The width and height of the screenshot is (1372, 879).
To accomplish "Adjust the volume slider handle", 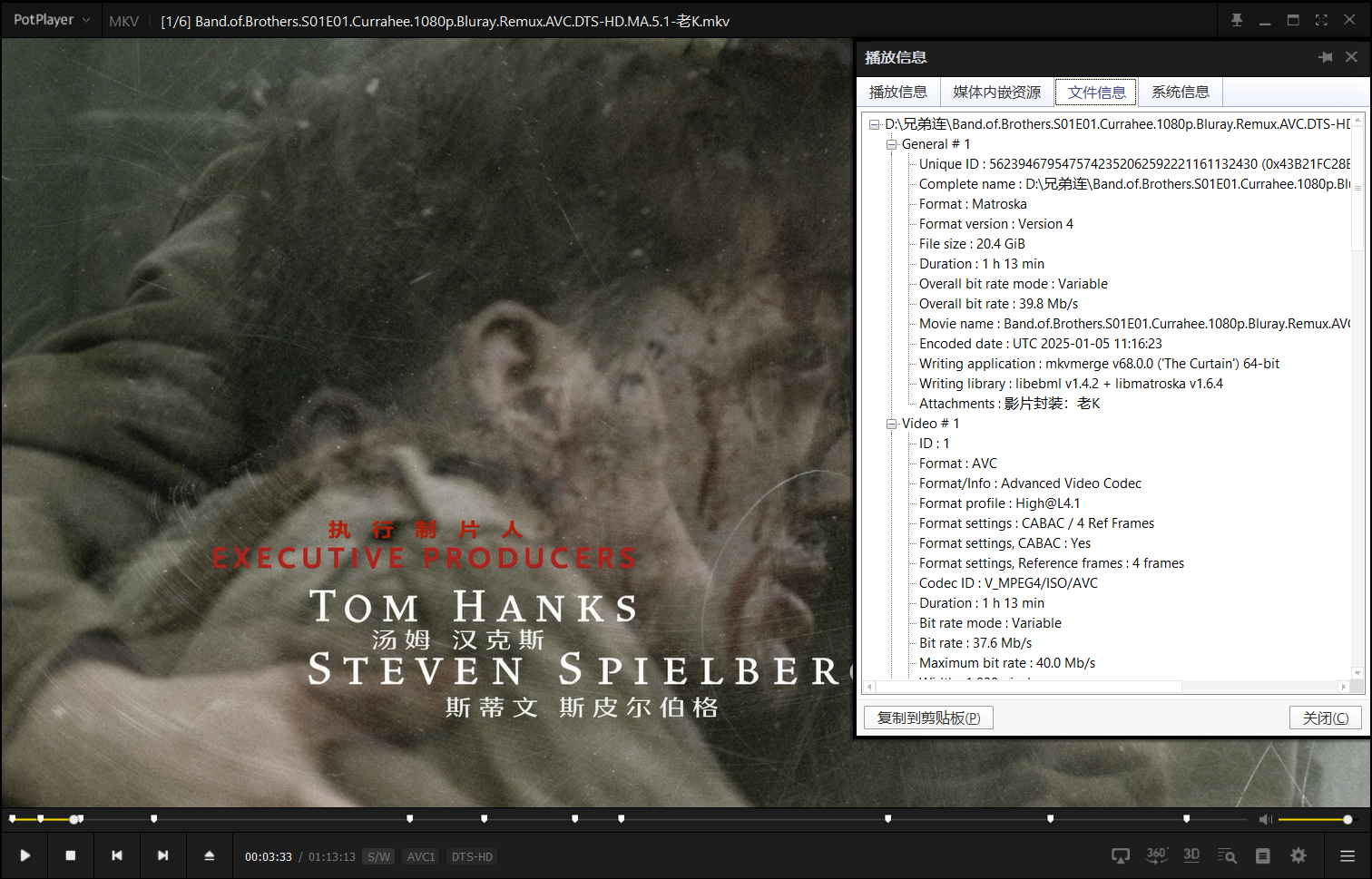I will 1347,819.
